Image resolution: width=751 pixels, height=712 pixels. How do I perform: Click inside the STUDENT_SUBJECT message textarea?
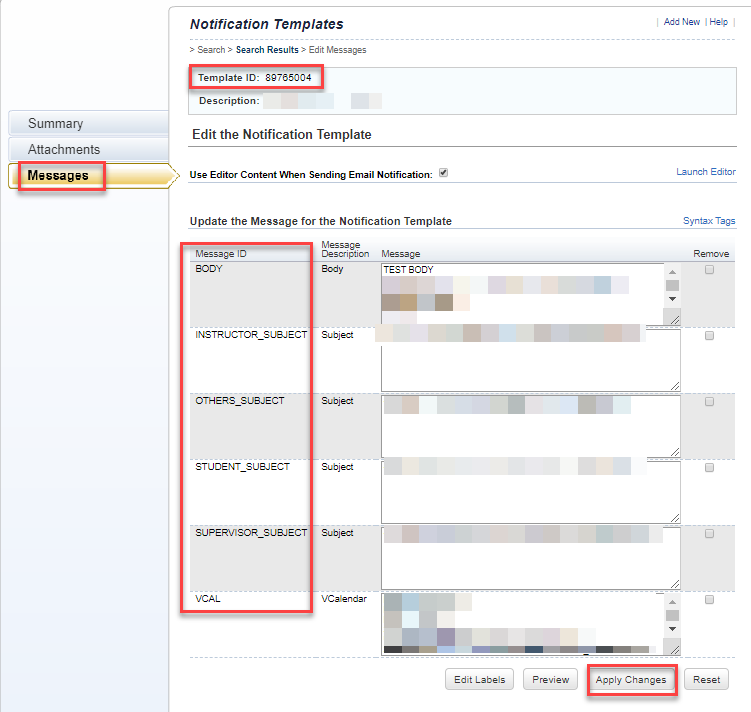[x=531, y=492]
